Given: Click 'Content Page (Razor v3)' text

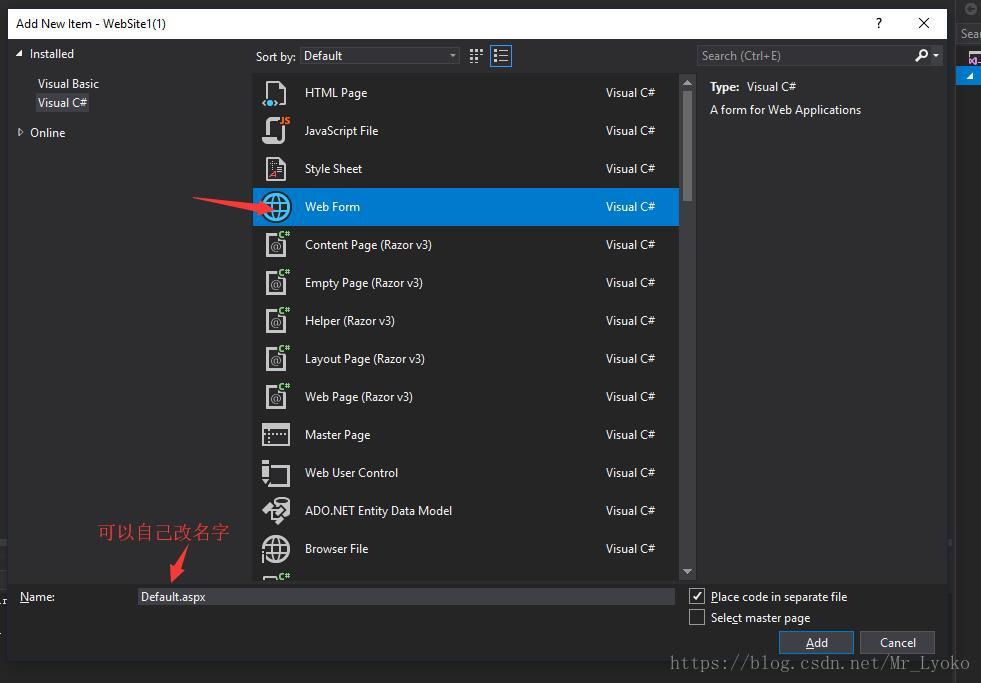Looking at the screenshot, I should tap(368, 245).
